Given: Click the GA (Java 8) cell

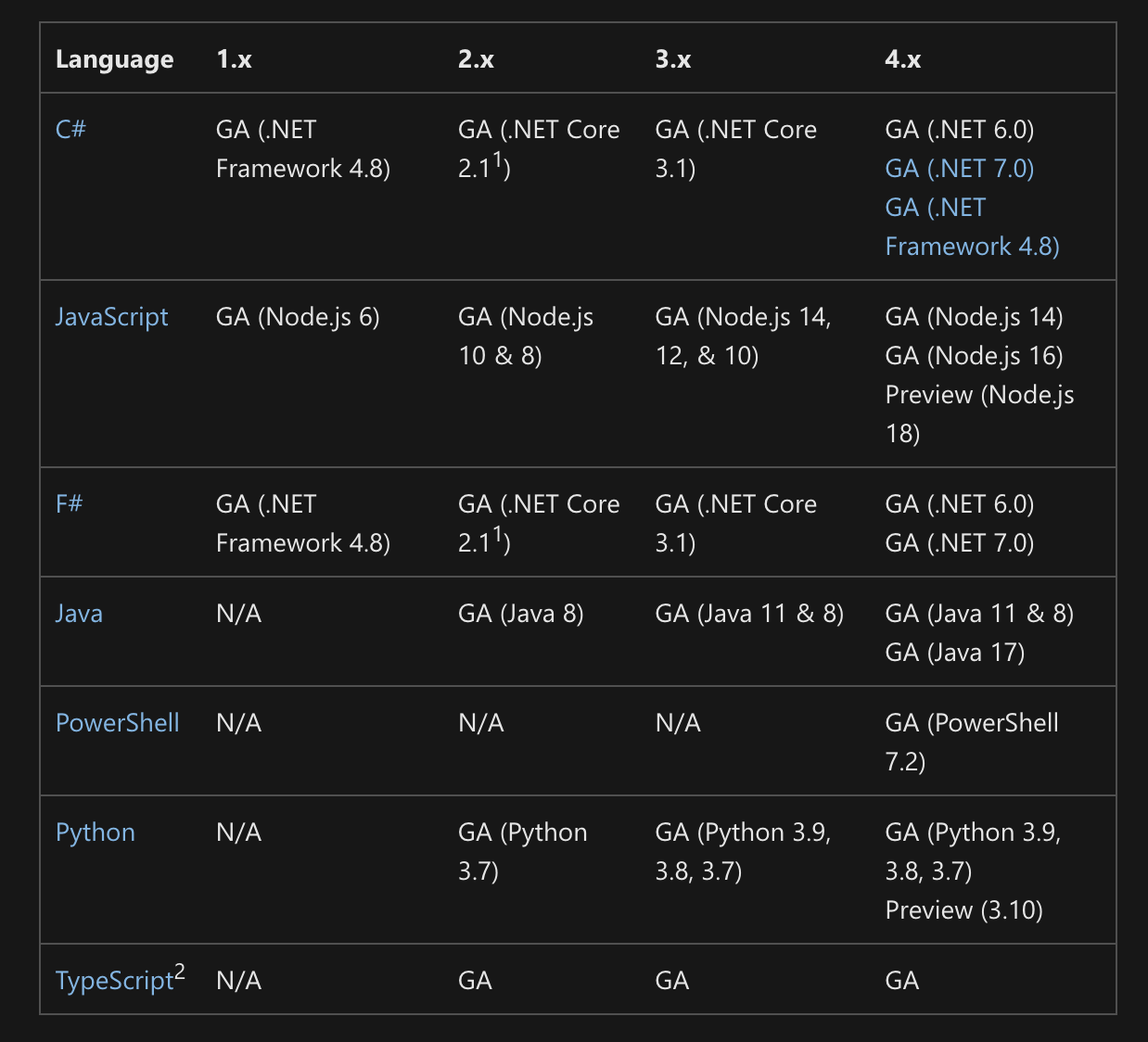Looking at the screenshot, I should 521,614.
